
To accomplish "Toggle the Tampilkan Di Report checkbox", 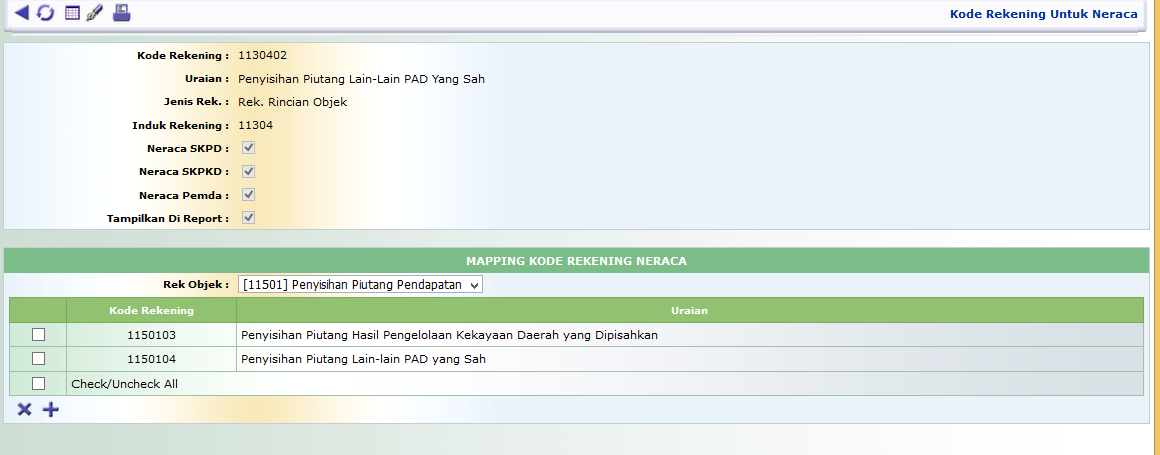I will pos(249,218).
